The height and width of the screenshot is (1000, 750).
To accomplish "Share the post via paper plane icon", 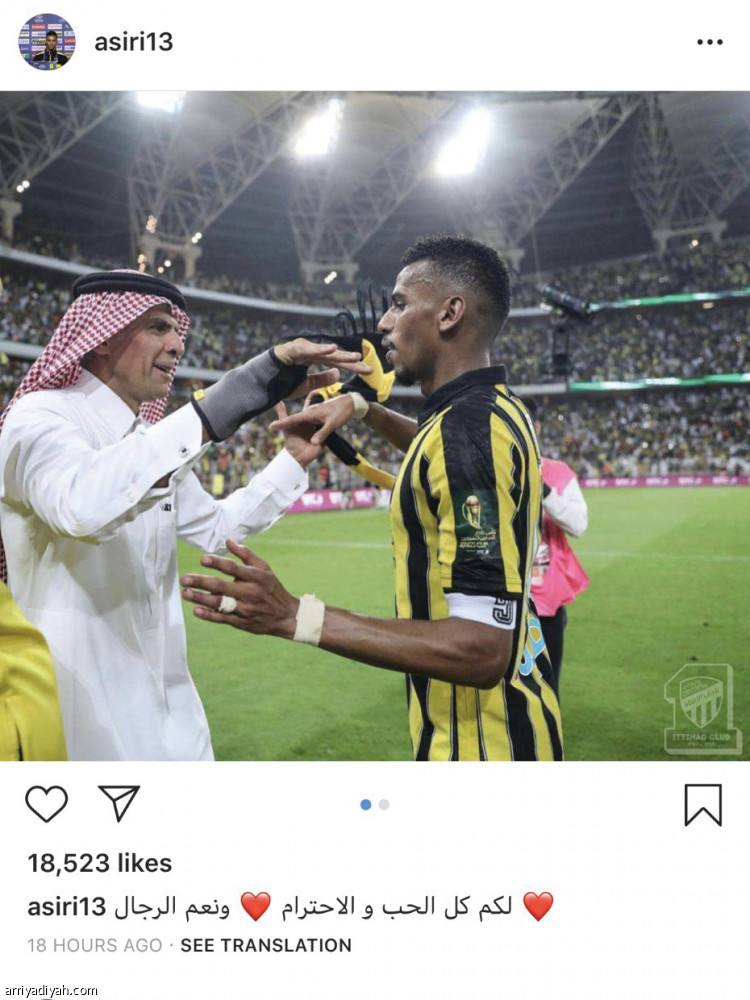I will [x=119, y=803].
